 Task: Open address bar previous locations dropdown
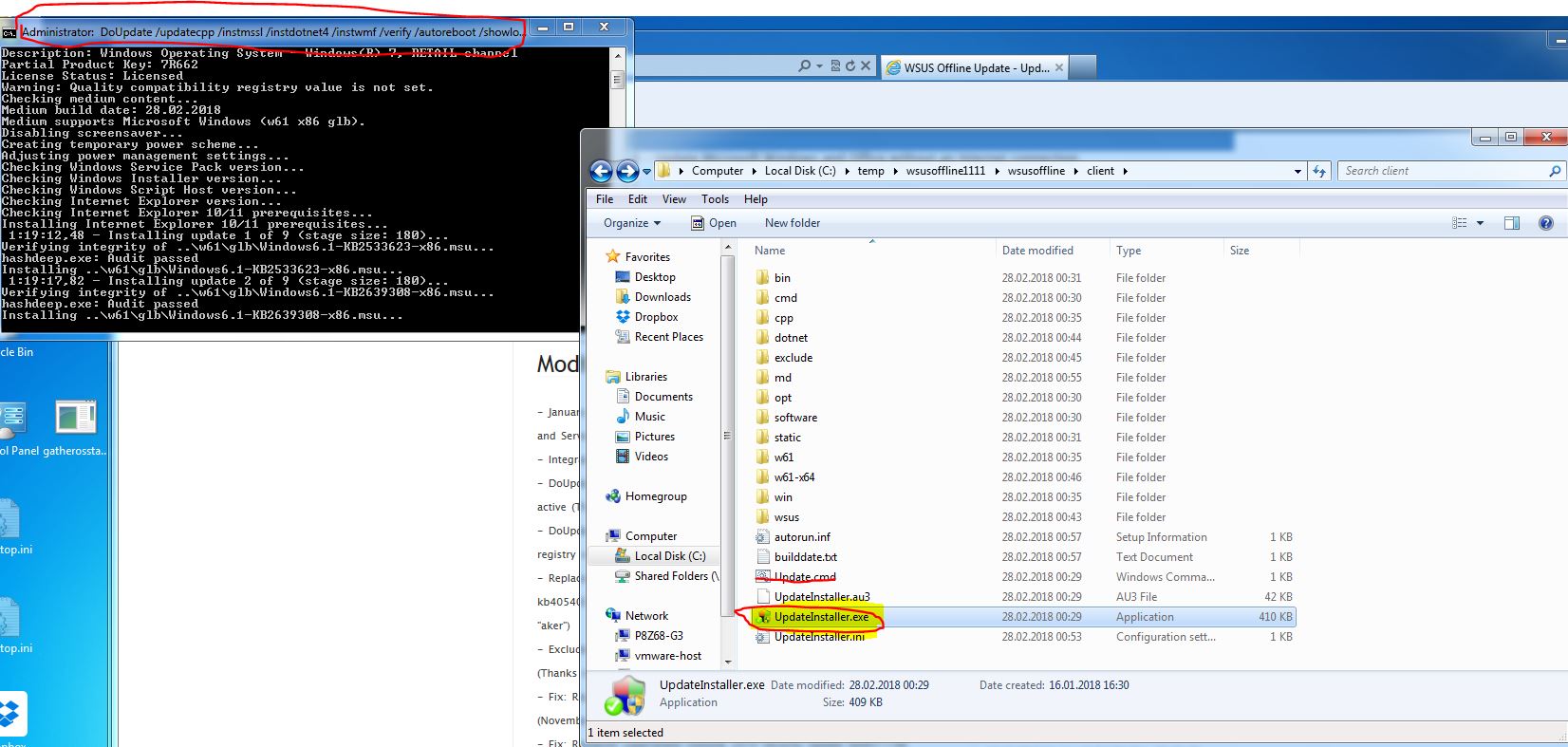tap(1297, 172)
